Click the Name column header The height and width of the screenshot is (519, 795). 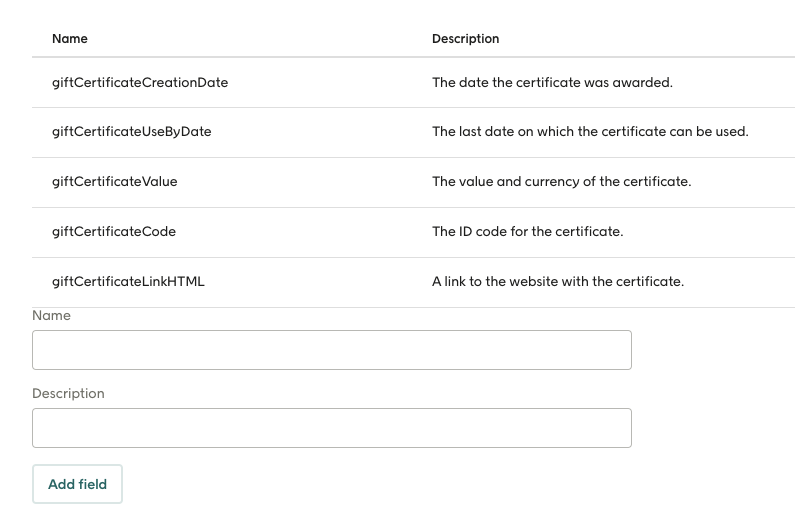[70, 39]
